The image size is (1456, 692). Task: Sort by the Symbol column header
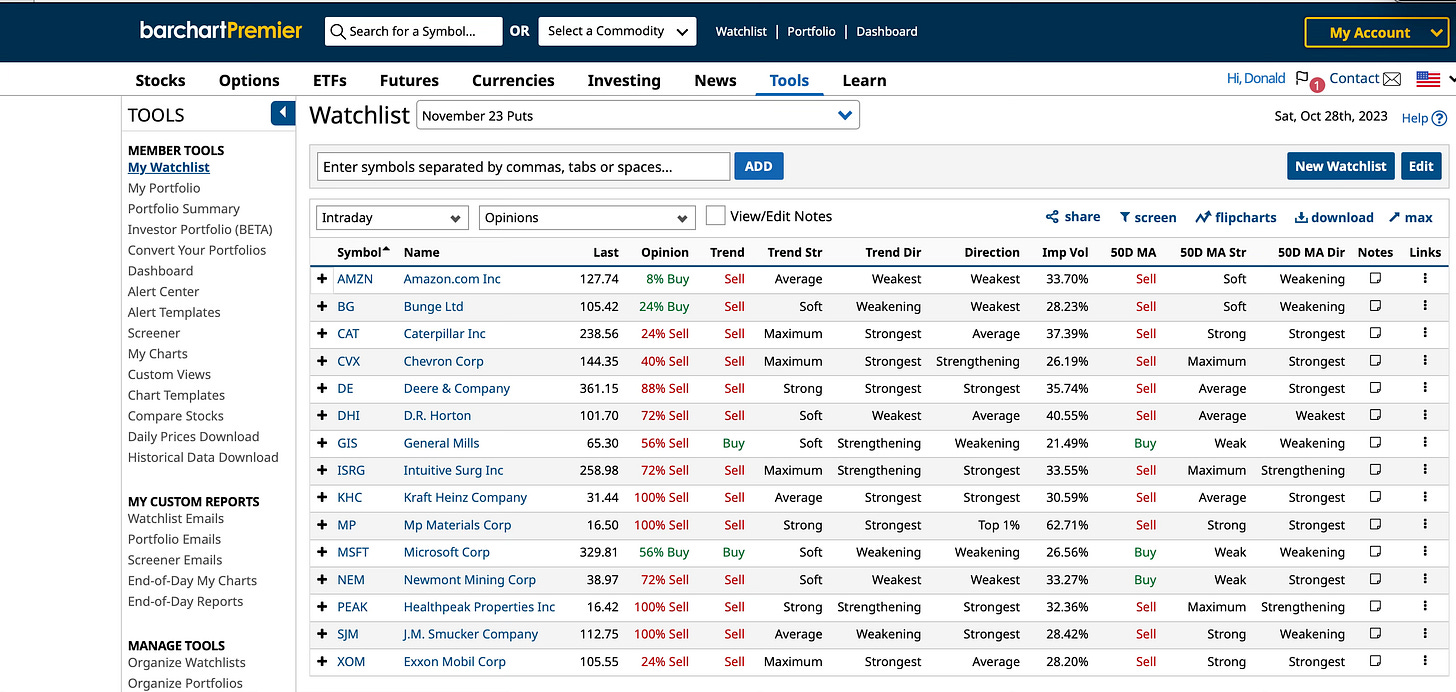pyautogui.click(x=363, y=252)
